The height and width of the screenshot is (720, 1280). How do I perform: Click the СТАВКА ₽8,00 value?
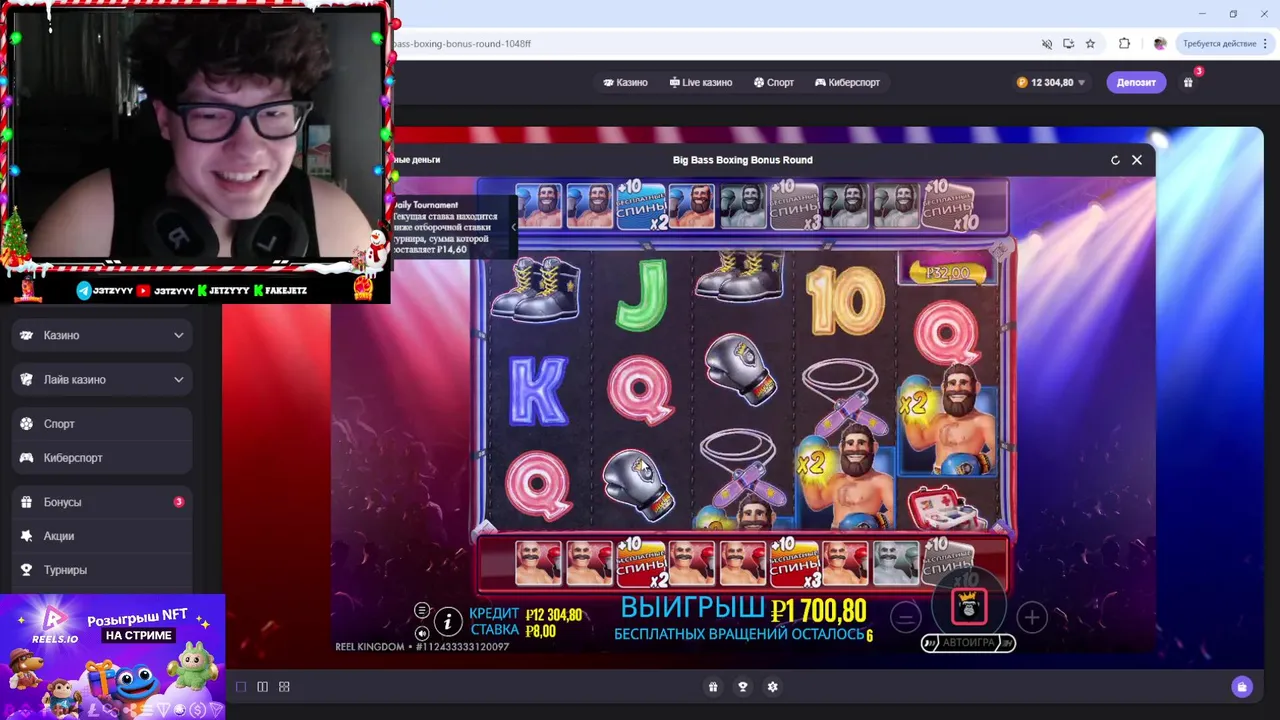540,631
